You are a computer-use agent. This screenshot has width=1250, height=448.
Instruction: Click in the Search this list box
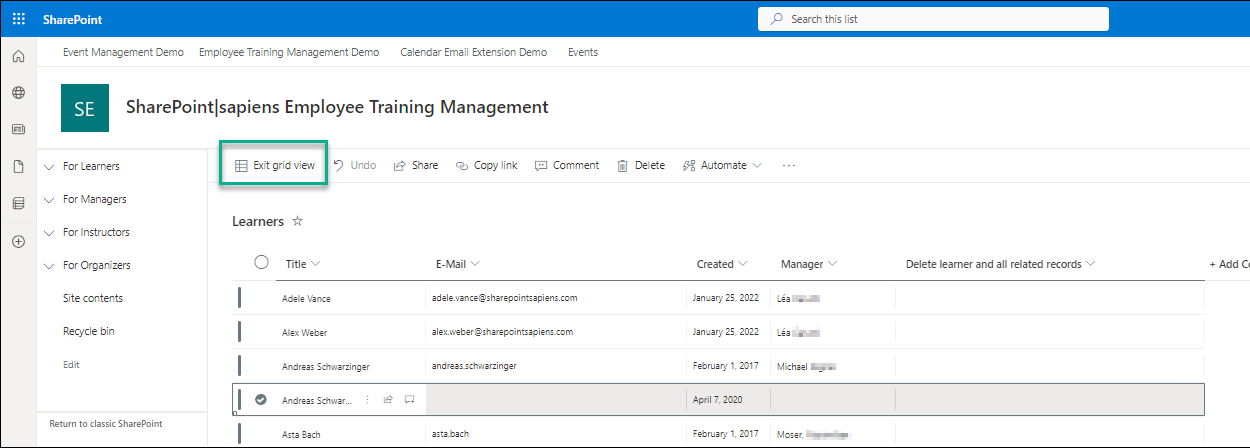tap(933, 19)
